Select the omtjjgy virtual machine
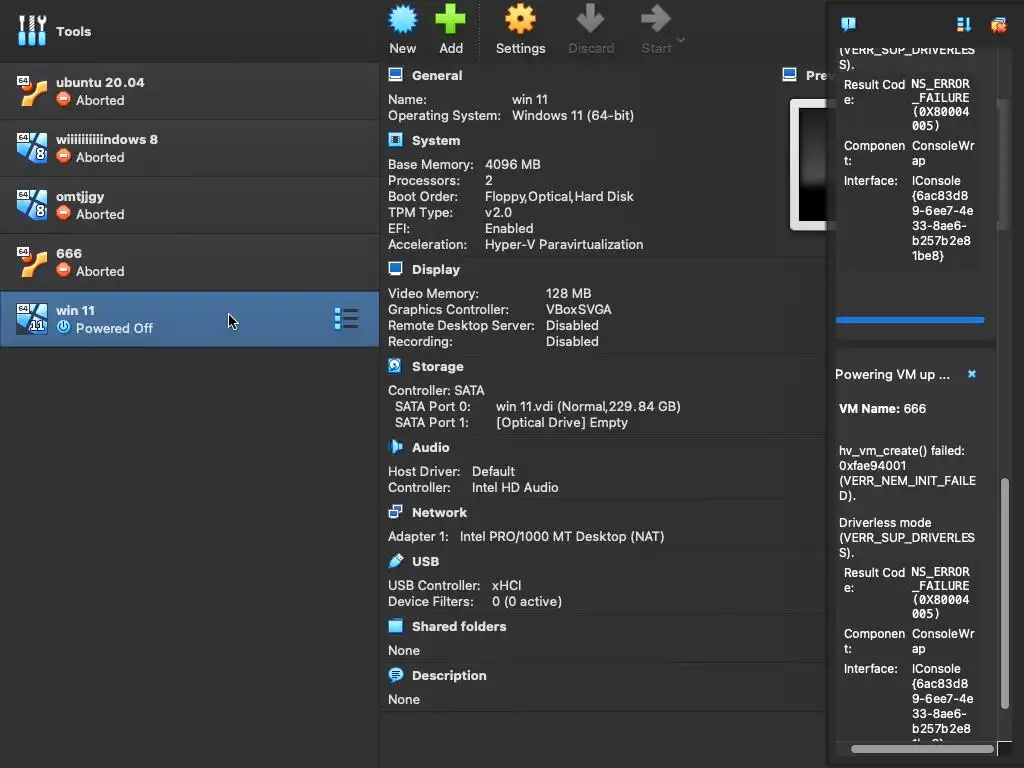 click(189, 204)
